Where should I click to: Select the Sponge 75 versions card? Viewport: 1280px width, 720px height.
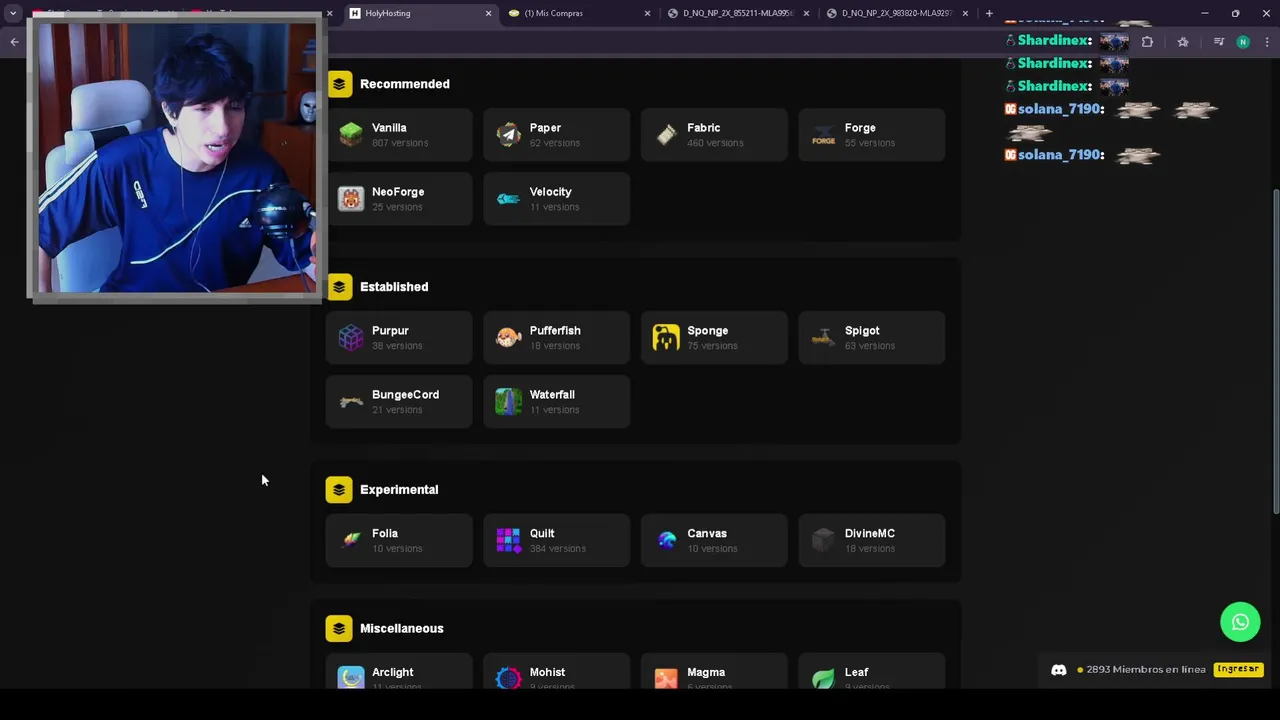[714, 338]
